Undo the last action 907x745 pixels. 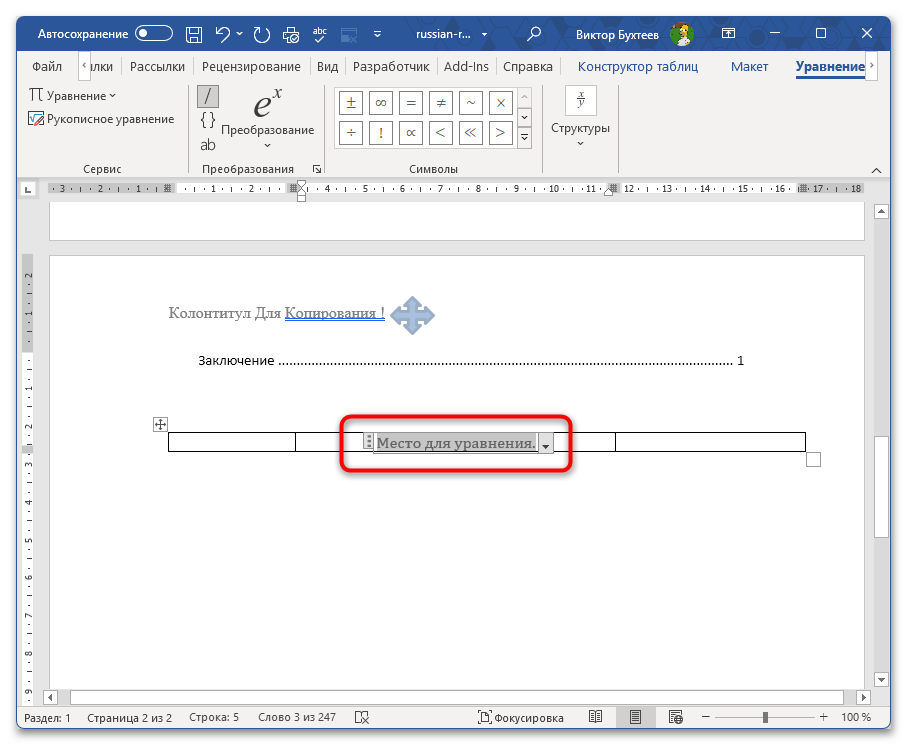pos(223,34)
